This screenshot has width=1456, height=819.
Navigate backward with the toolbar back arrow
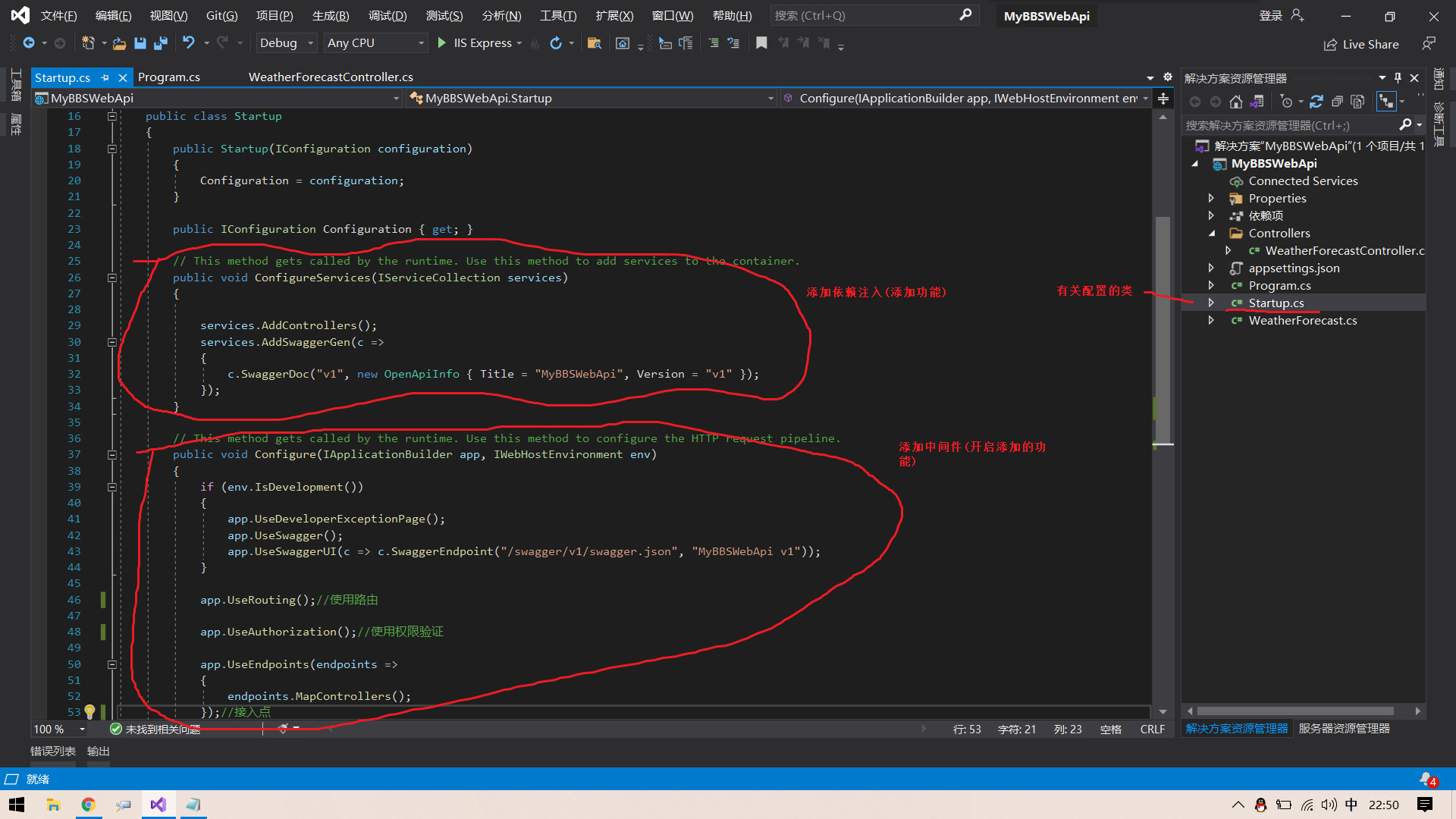[29, 43]
